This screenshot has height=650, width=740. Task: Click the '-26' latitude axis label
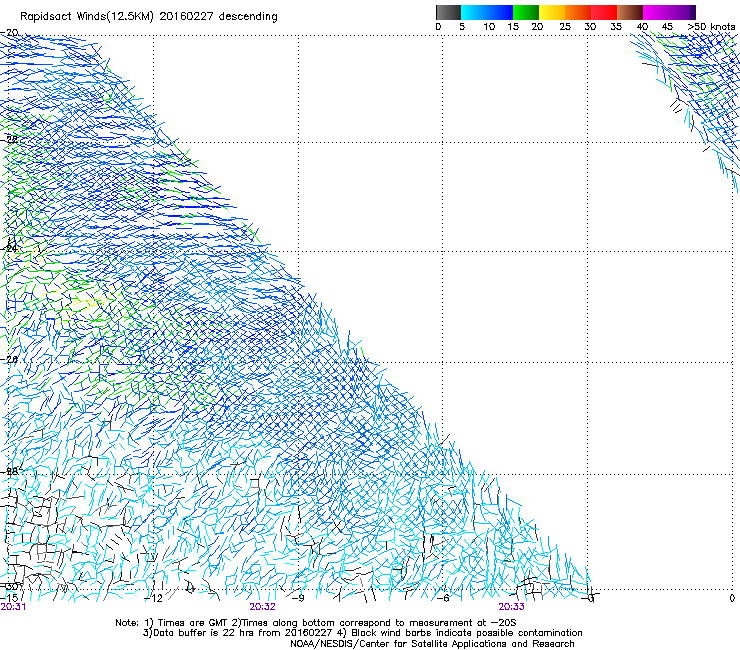tap(9, 359)
